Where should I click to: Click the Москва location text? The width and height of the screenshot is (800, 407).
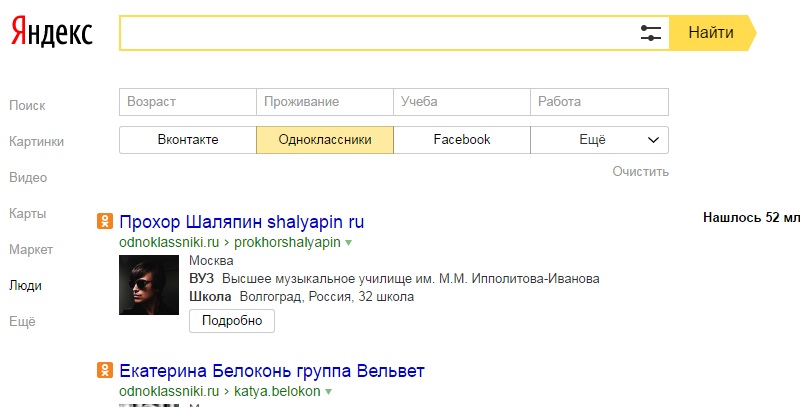click(x=211, y=261)
